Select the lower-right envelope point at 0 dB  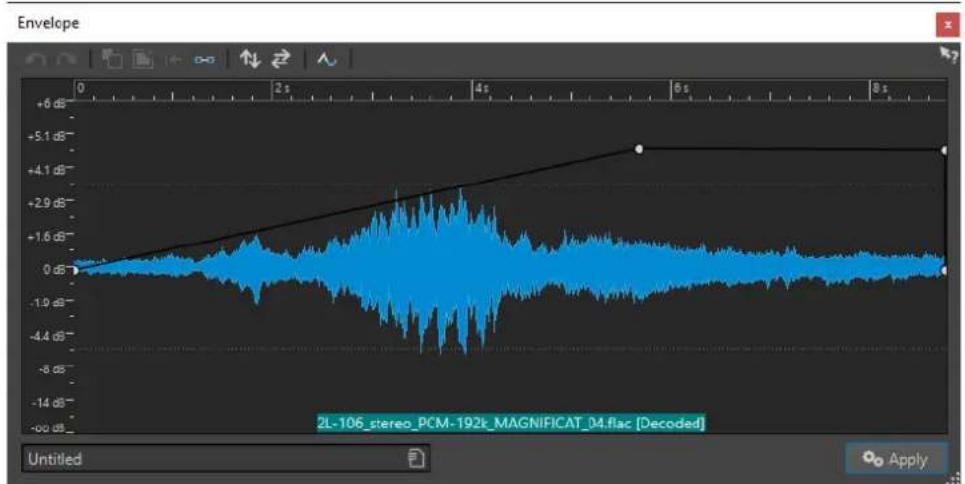(945, 270)
